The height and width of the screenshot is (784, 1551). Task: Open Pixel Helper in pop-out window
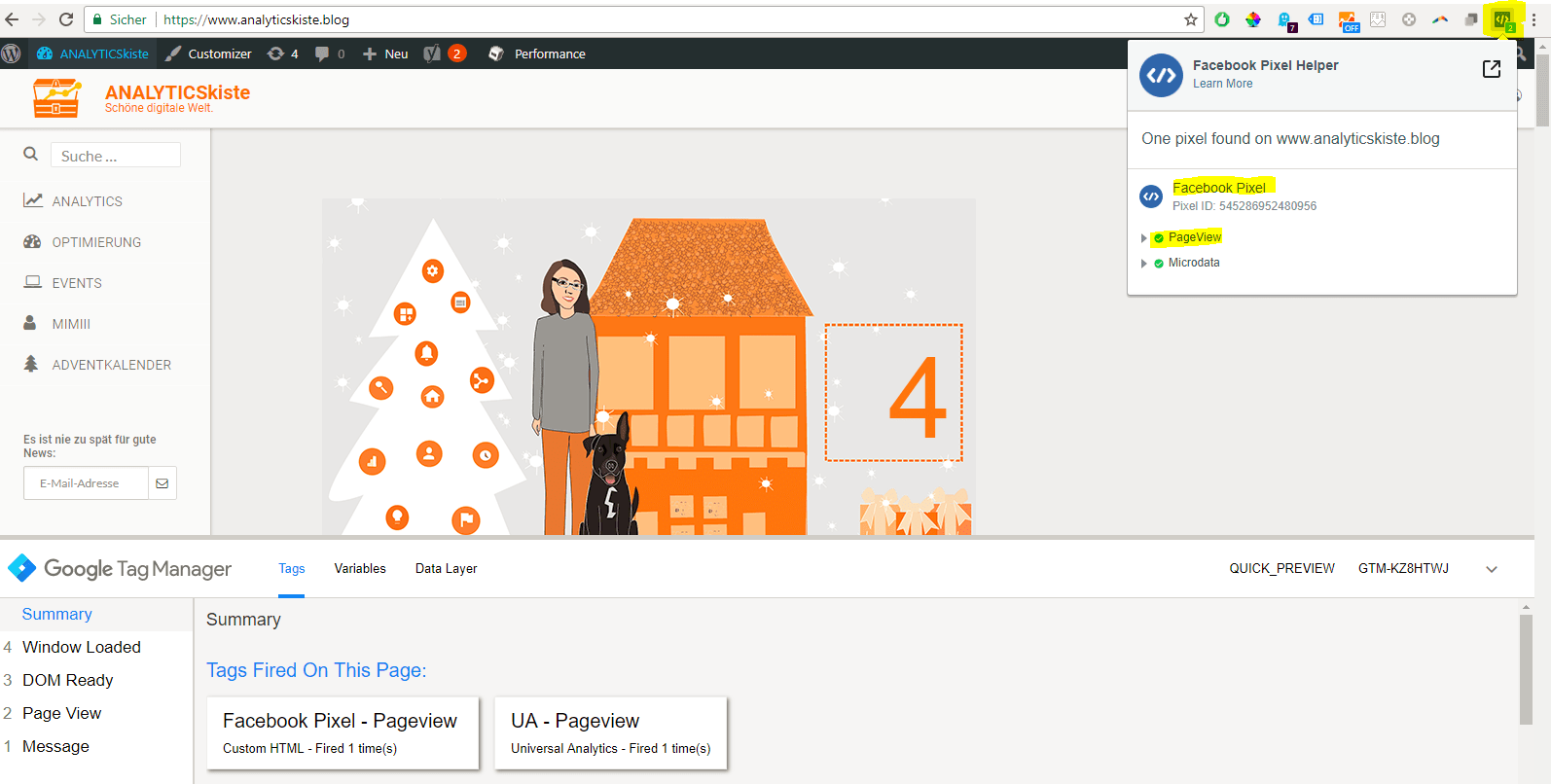coord(1491,69)
